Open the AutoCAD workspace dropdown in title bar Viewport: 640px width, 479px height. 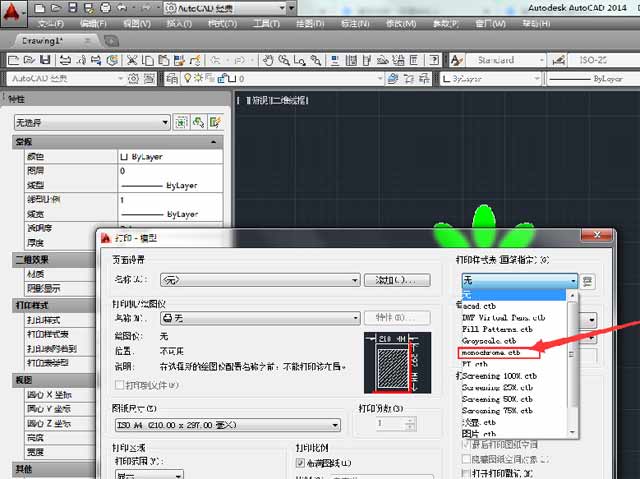pos(226,8)
